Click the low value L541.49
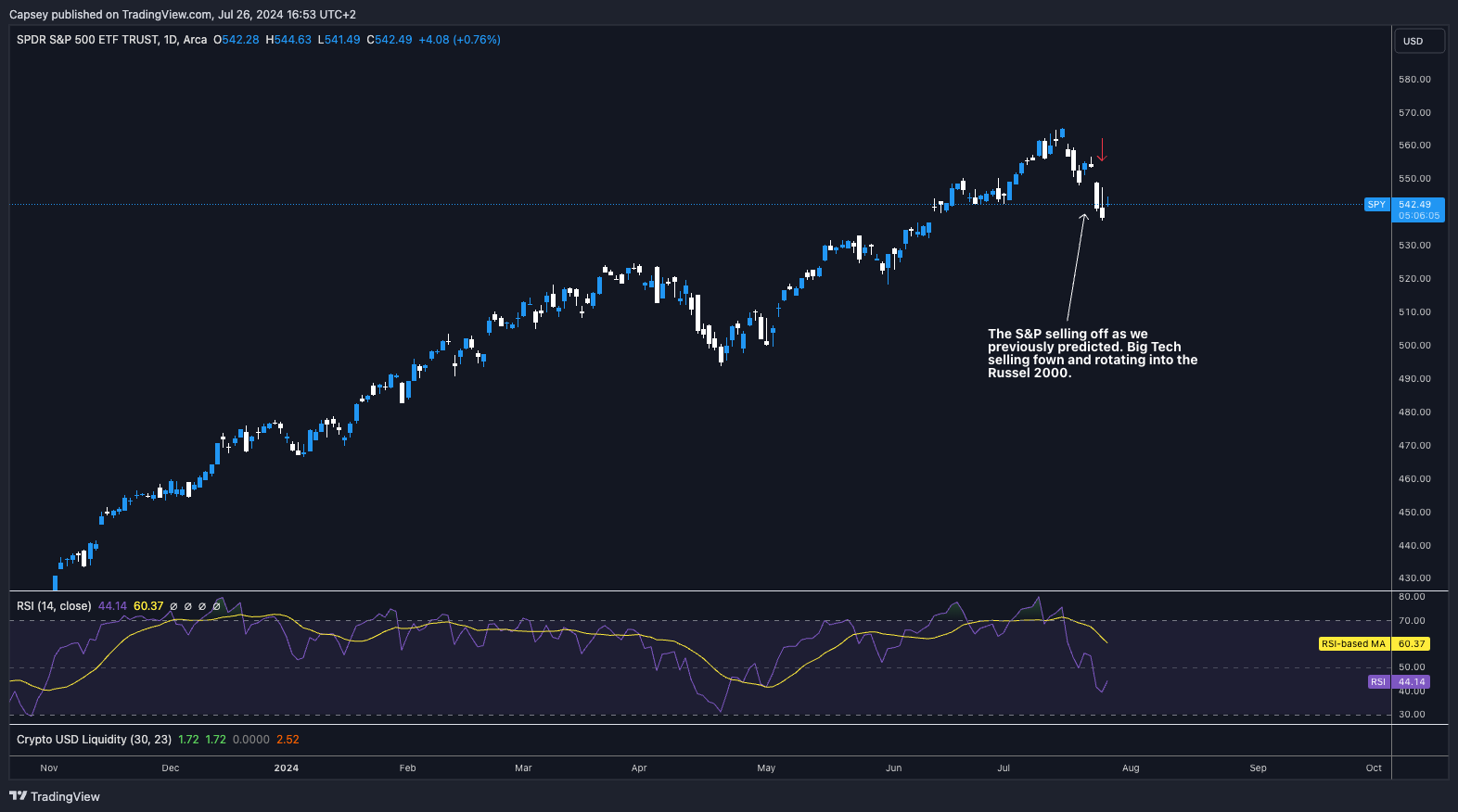This screenshot has width=1458, height=812. click(339, 40)
